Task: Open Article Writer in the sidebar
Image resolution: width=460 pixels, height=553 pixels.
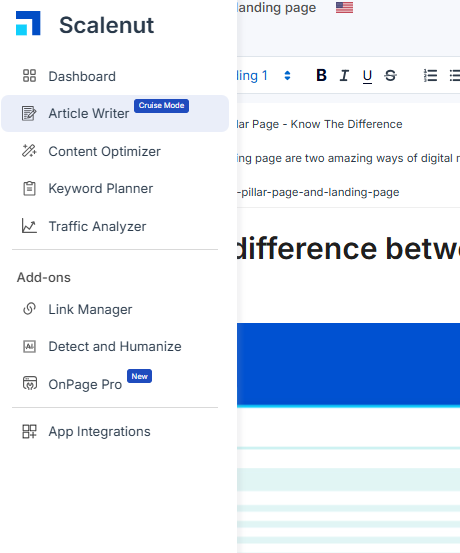Action: click(115, 113)
